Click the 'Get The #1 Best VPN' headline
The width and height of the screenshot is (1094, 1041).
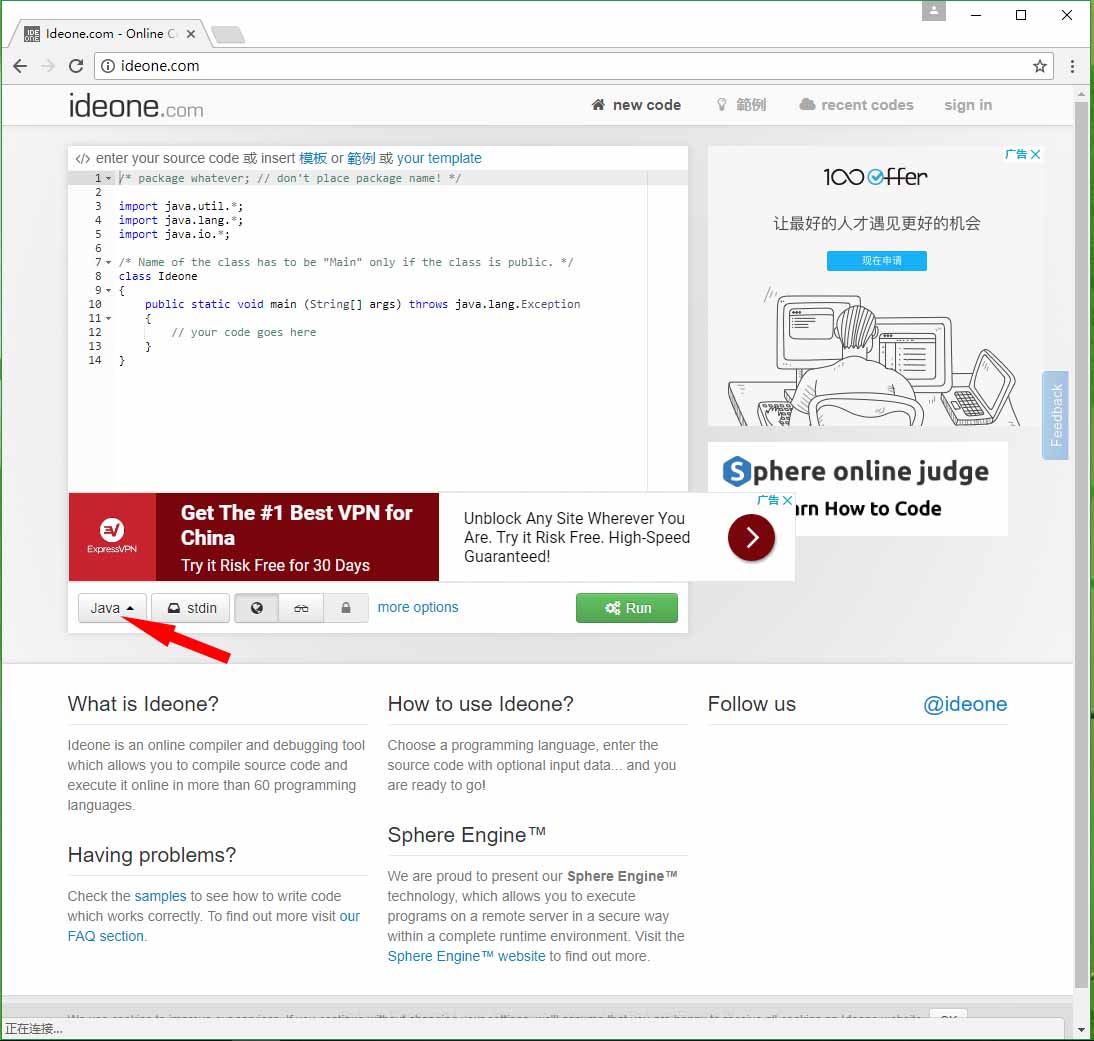click(297, 525)
